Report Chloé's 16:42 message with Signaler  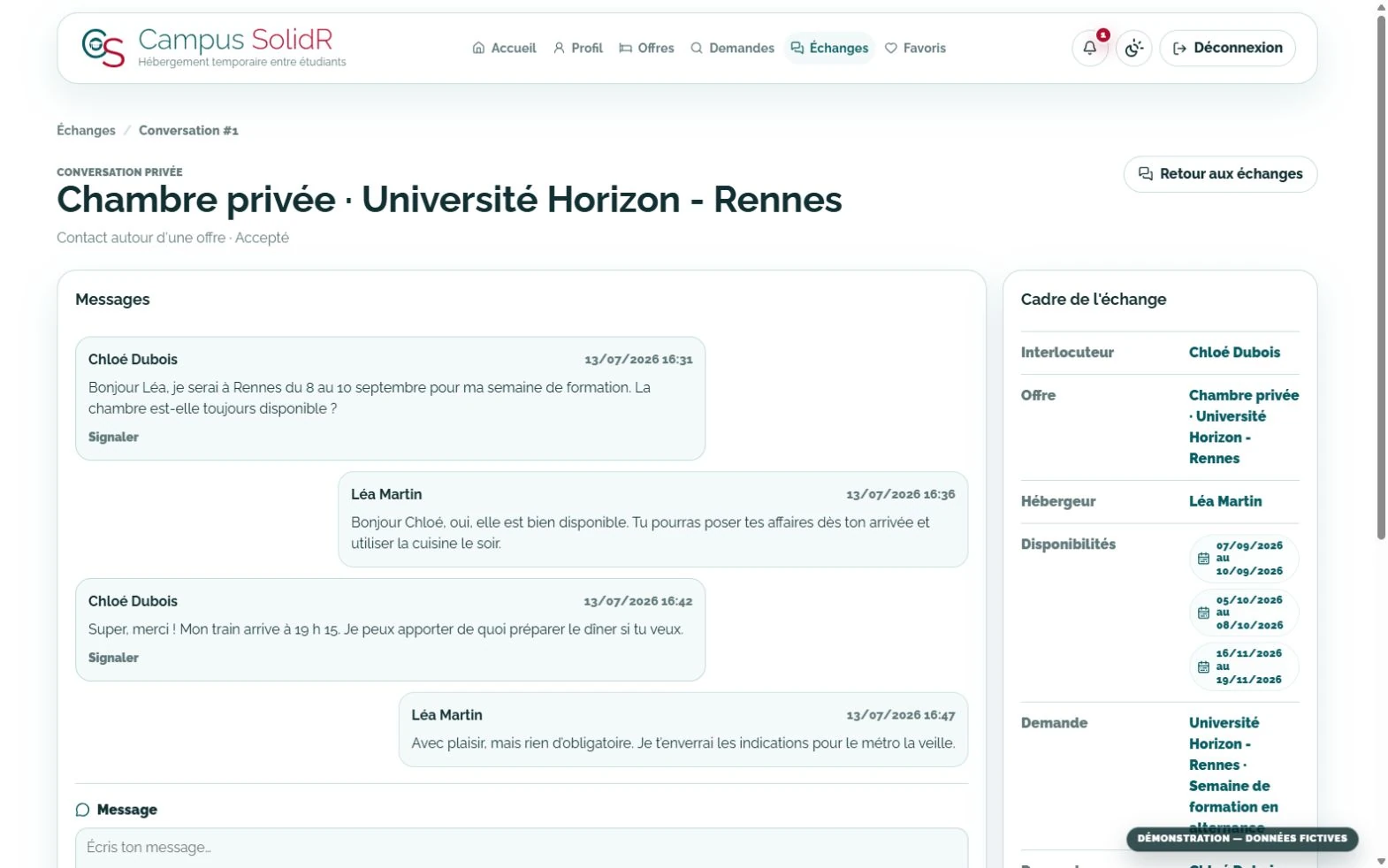(x=113, y=658)
